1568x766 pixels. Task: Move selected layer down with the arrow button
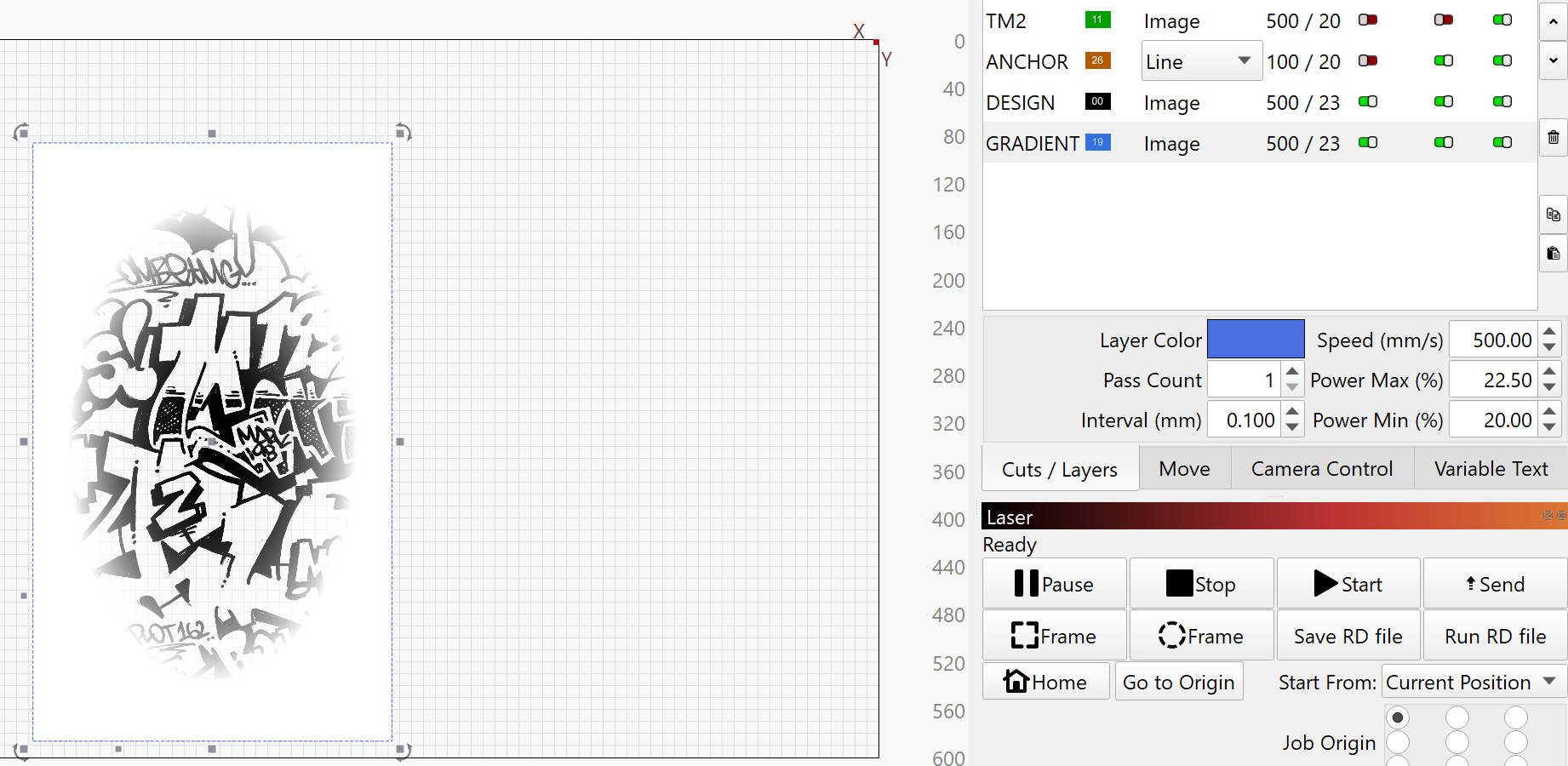[x=1553, y=60]
